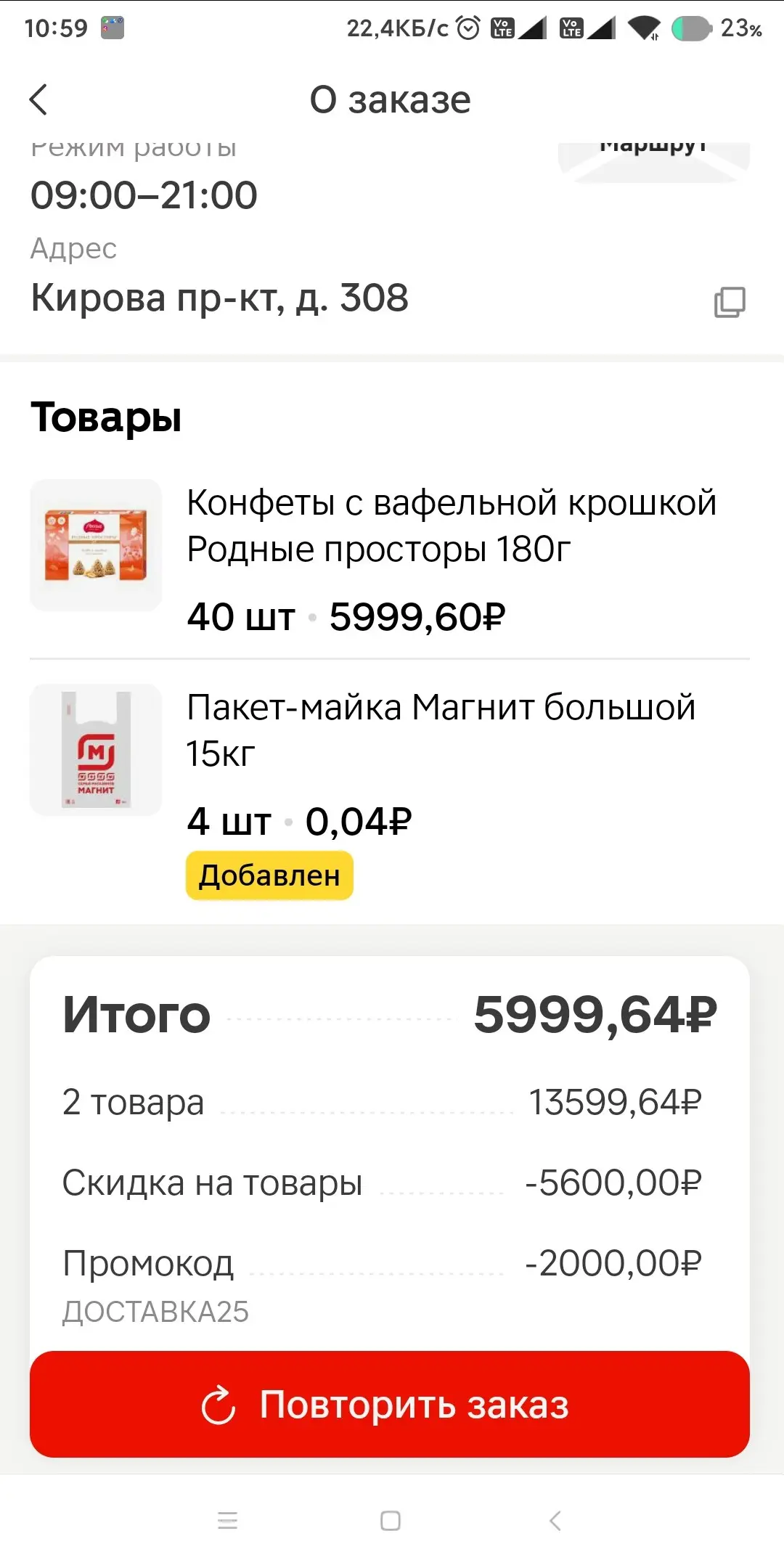The height and width of the screenshot is (1568, 784).
Task: Open the Маршрут route button
Action: click(654, 158)
